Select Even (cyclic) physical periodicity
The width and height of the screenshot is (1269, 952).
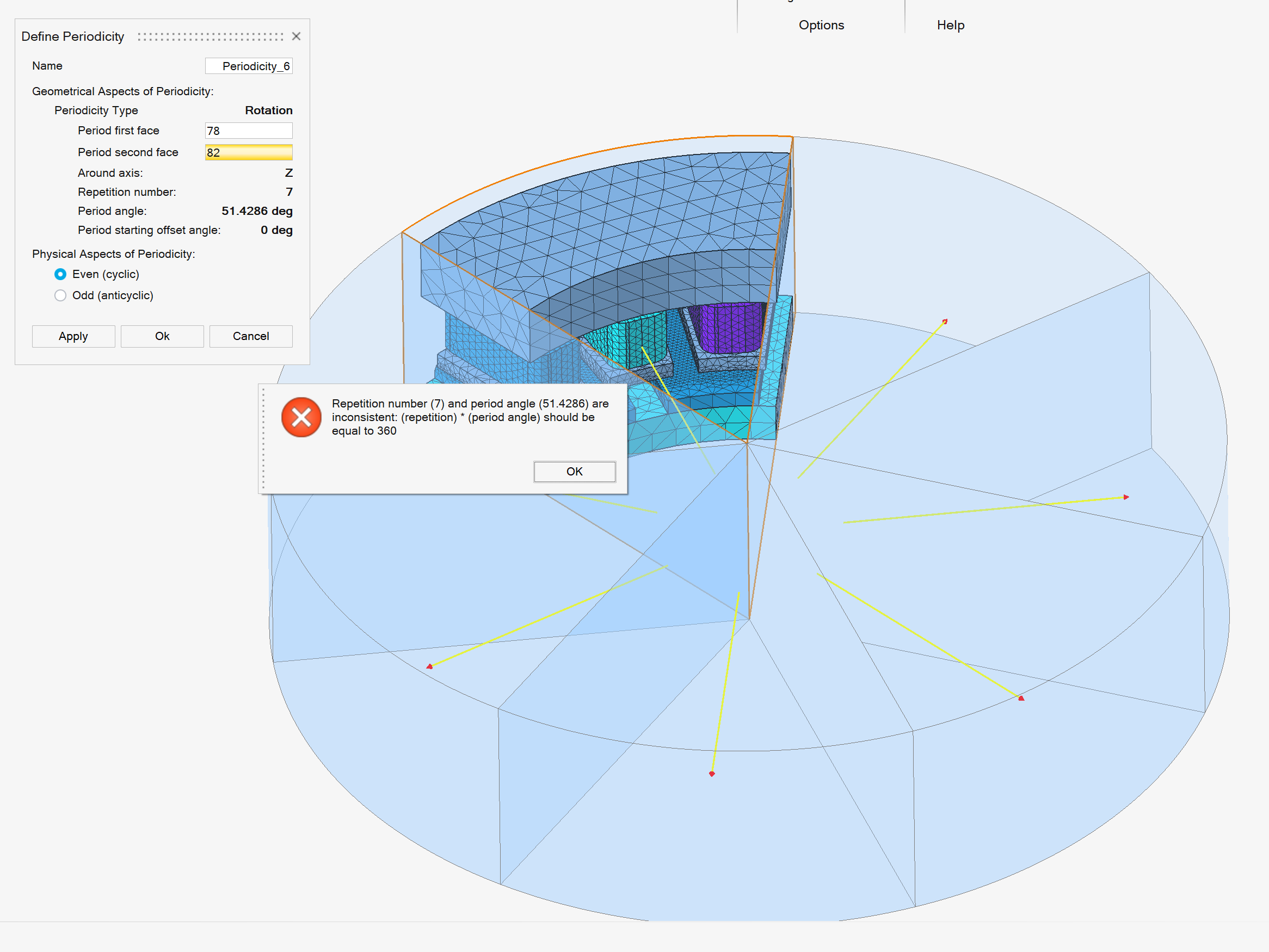pos(60,274)
